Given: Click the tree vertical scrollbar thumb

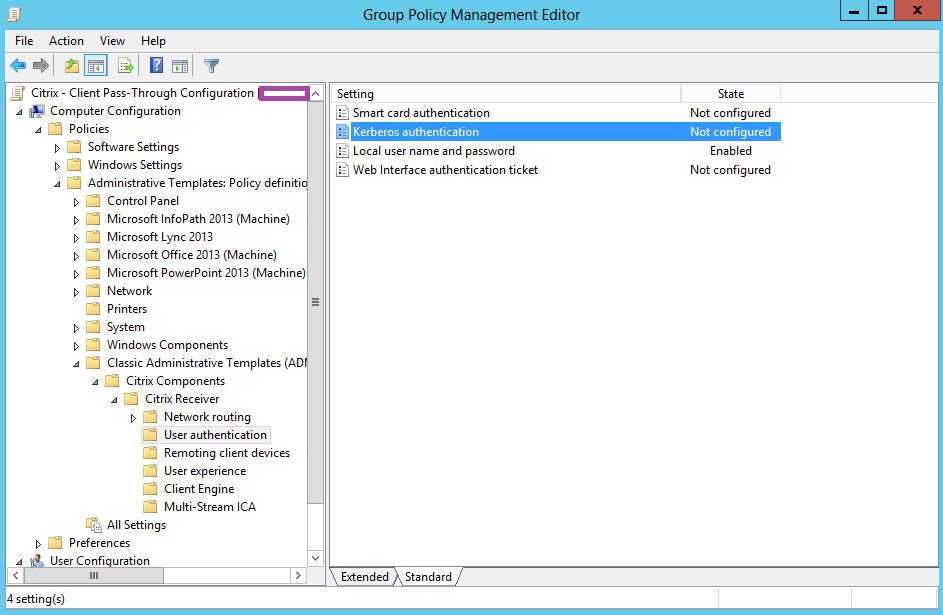Looking at the screenshot, I should (x=315, y=302).
